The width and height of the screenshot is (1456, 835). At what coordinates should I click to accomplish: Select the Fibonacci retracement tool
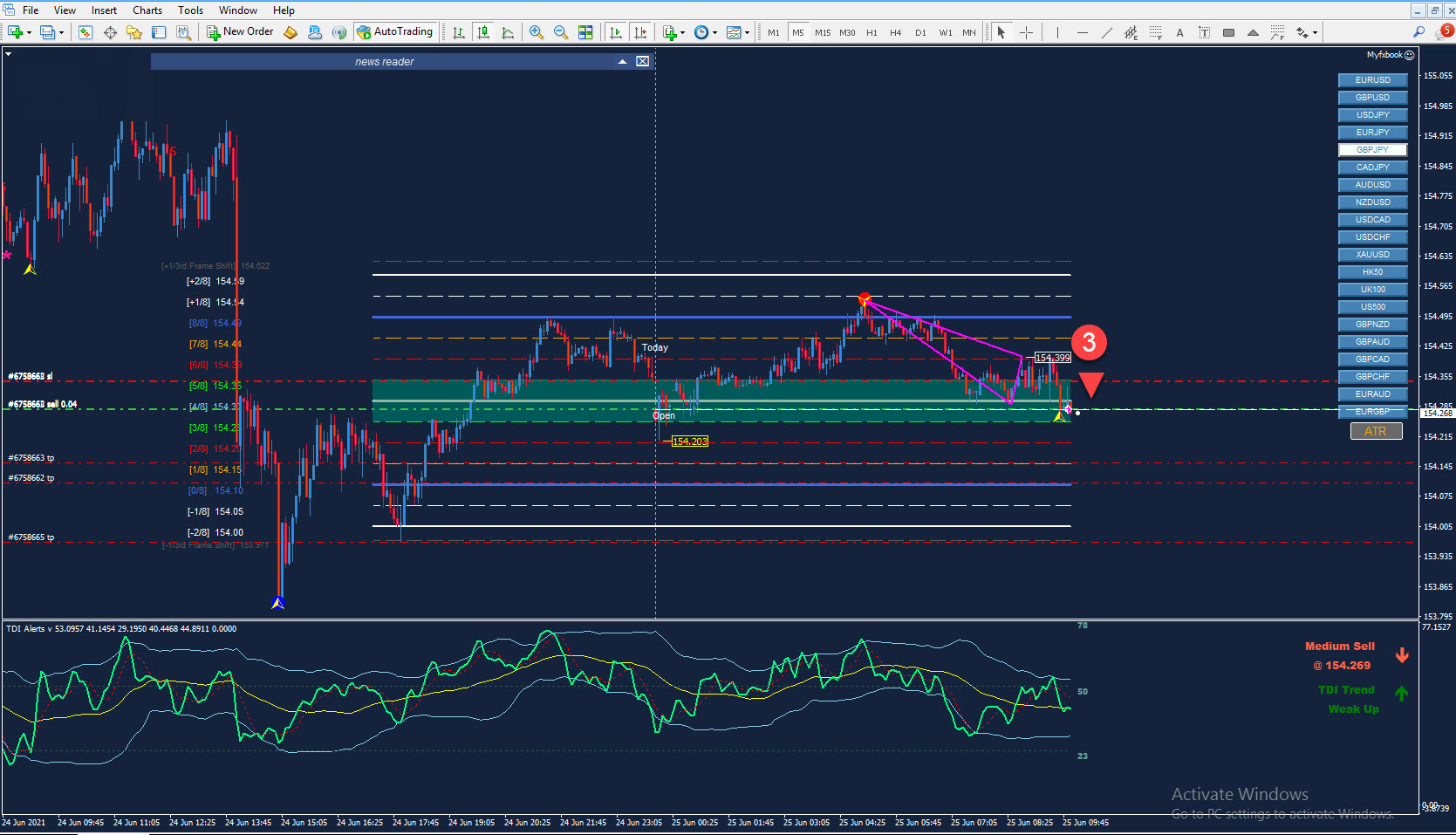1156,32
